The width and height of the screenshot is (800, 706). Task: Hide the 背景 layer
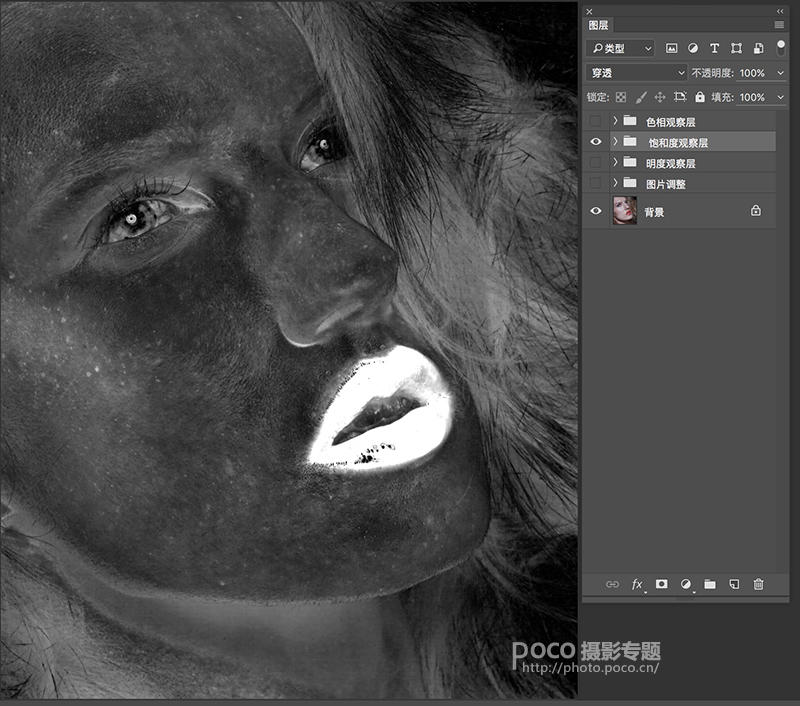(x=595, y=211)
